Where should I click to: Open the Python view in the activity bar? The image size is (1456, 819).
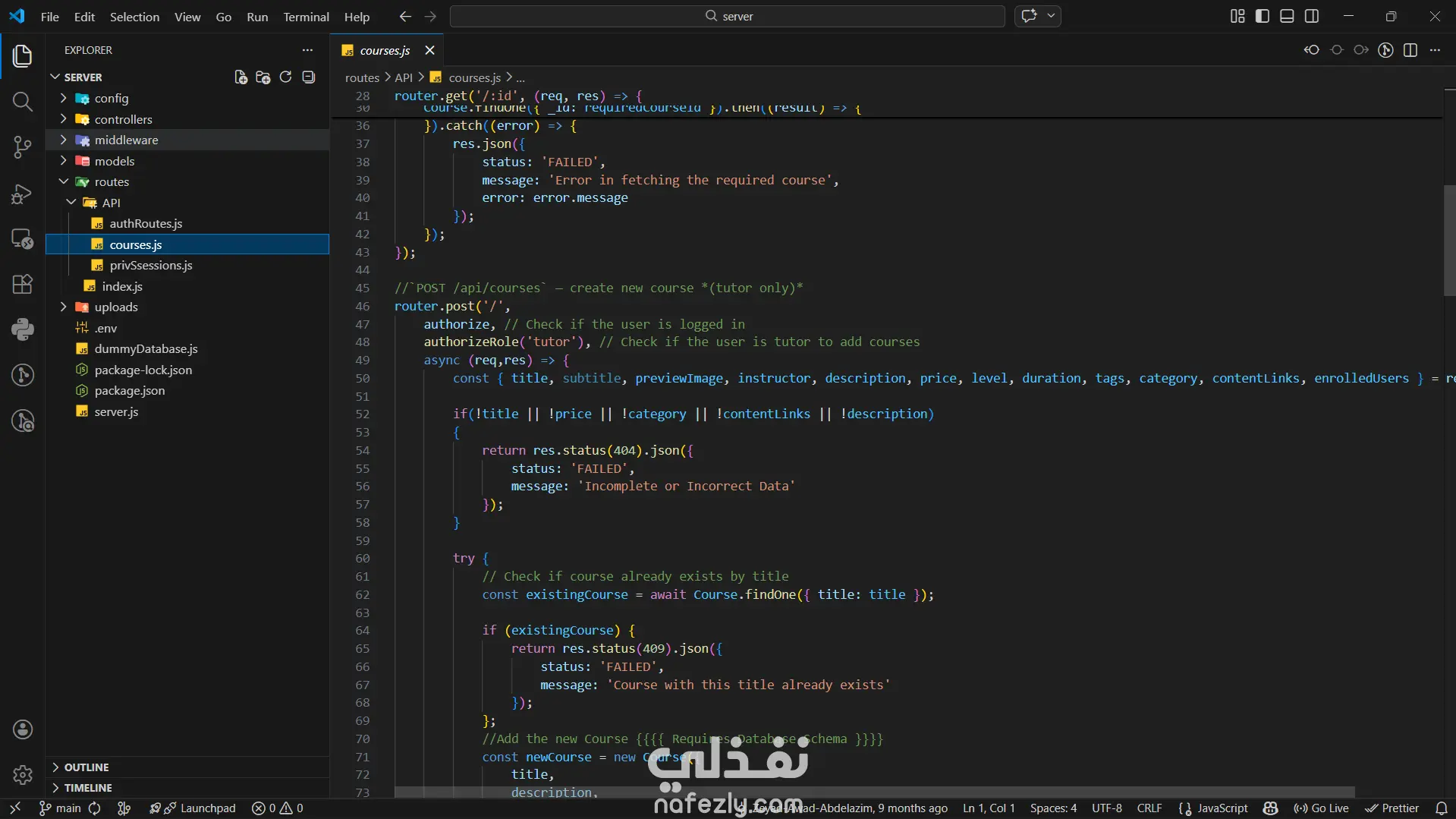22,329
